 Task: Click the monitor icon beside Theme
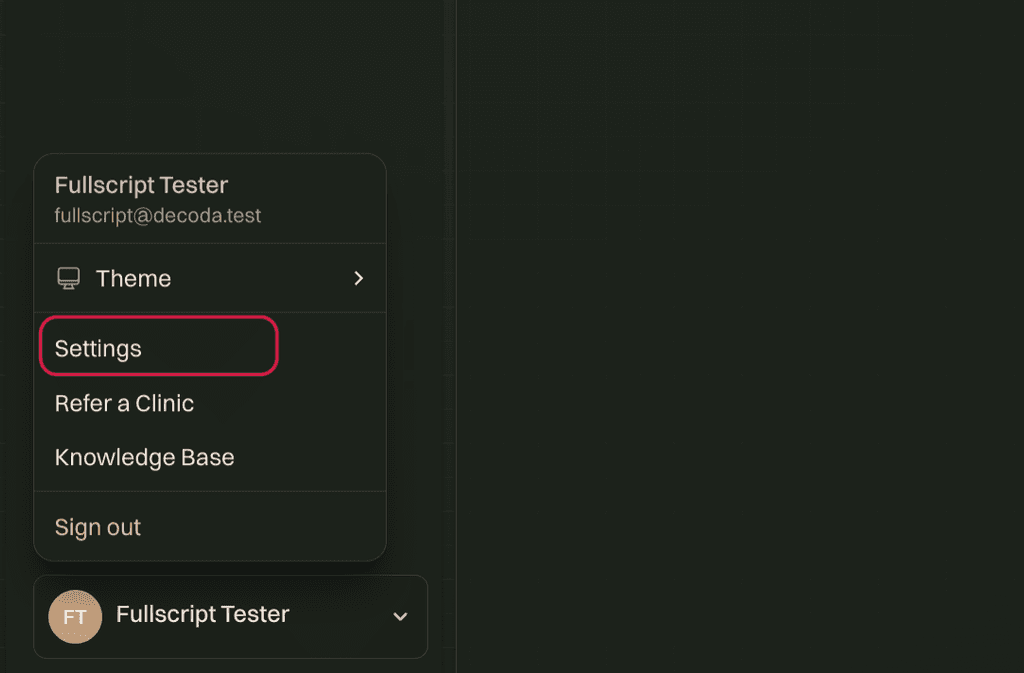[69, 279]
